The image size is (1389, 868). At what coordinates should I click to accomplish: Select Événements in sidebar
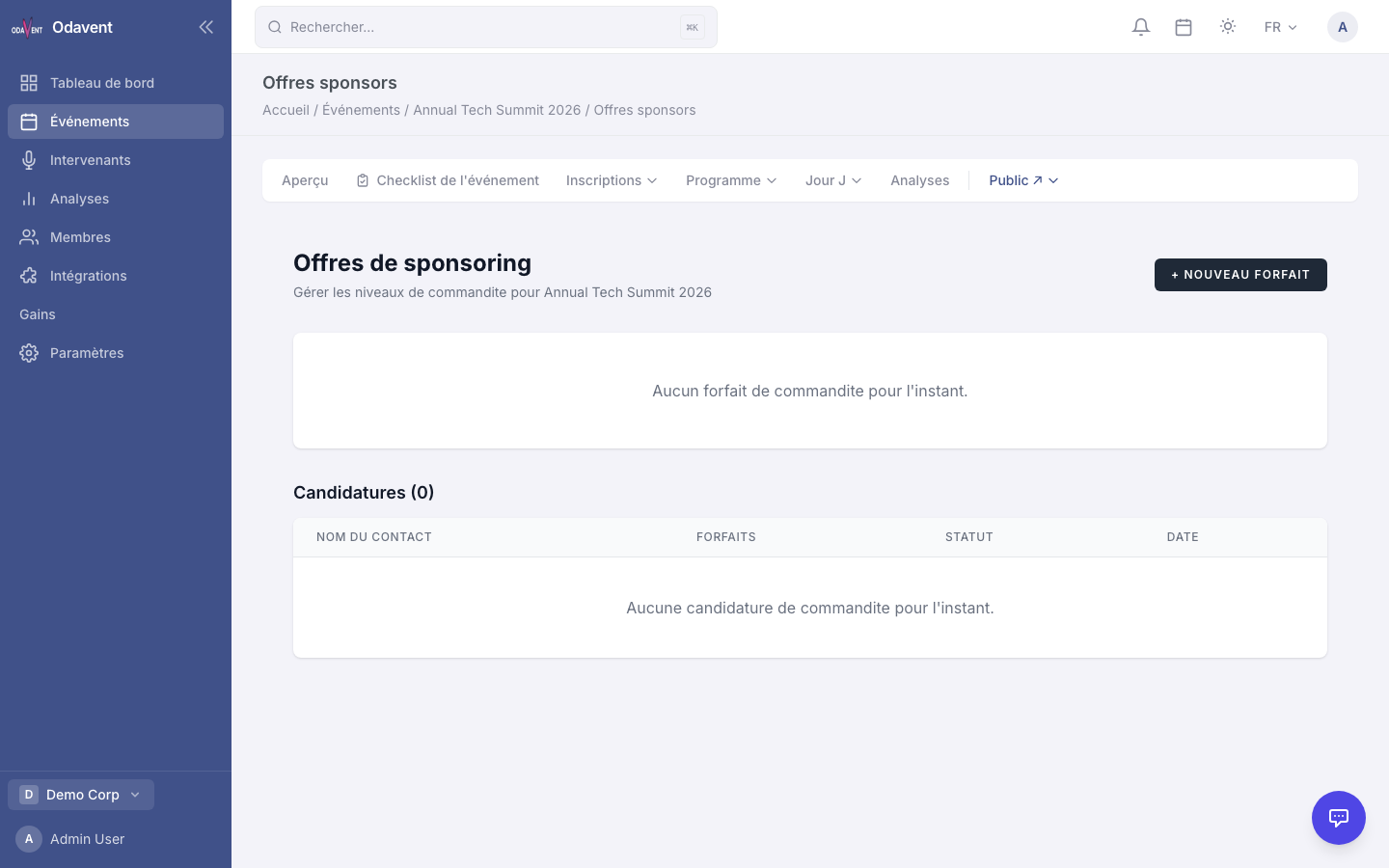coord(116,122)
